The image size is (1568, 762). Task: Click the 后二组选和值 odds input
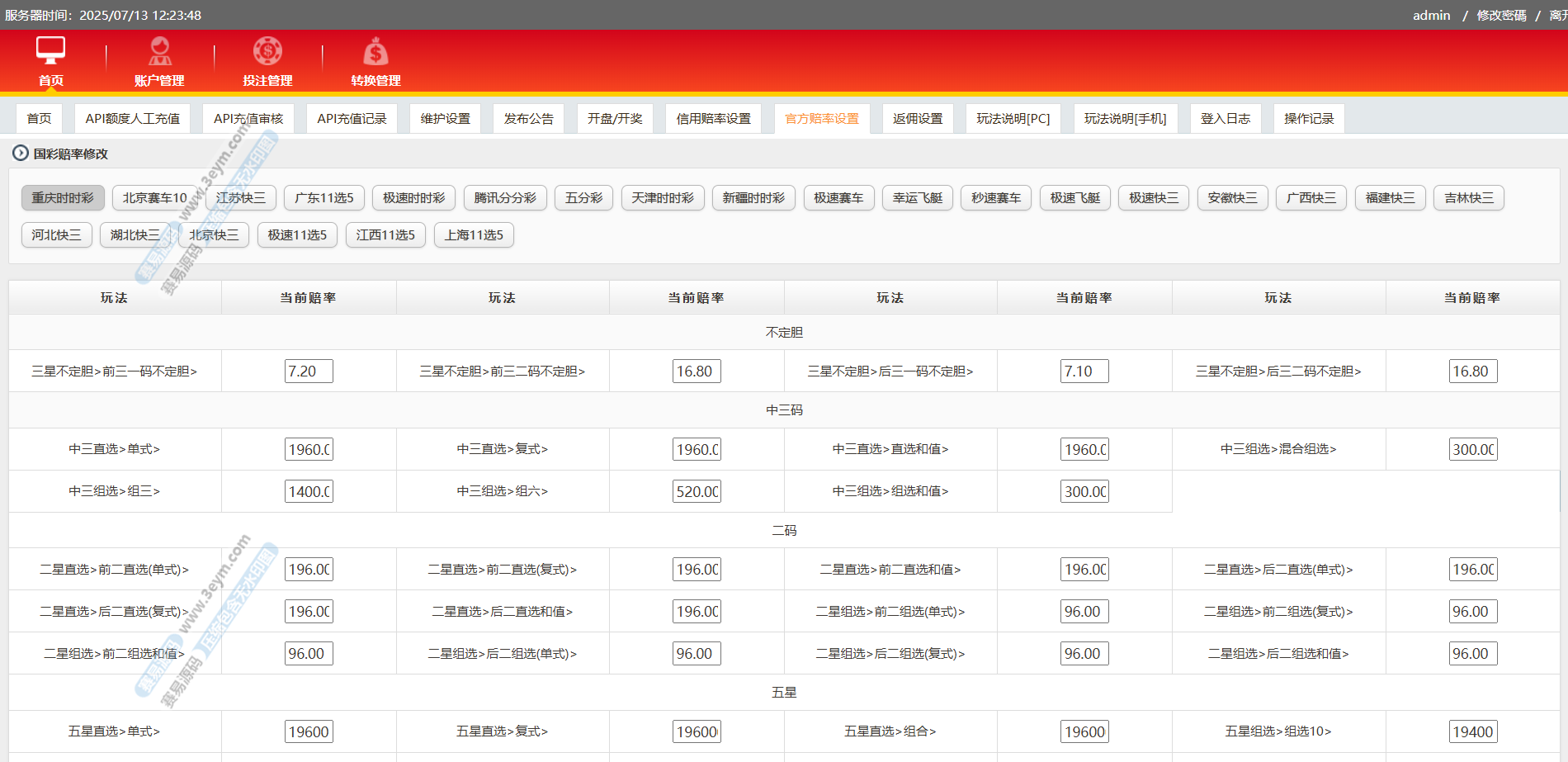click(x=1472, y=654)
